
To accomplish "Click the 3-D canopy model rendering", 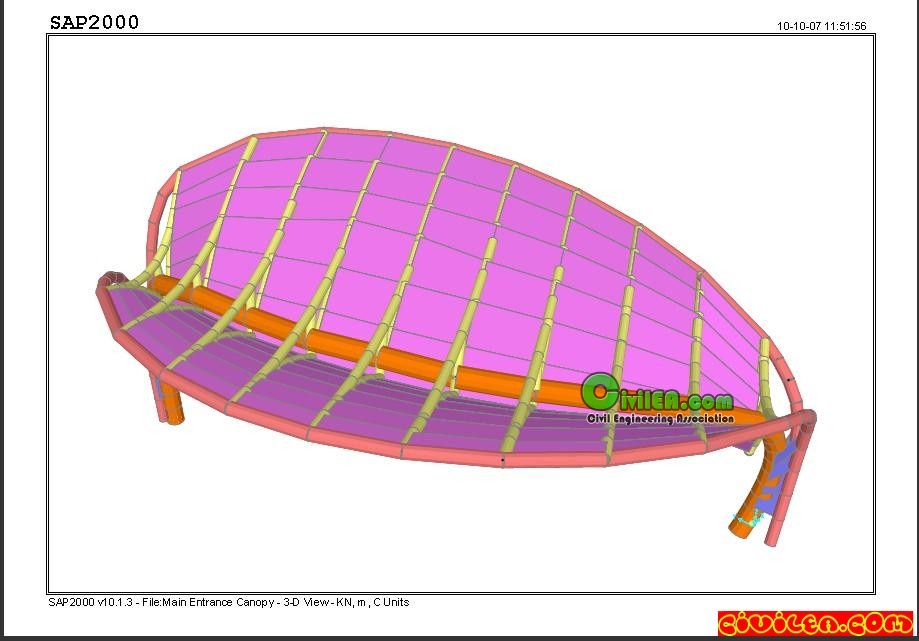I will (456, 337).
